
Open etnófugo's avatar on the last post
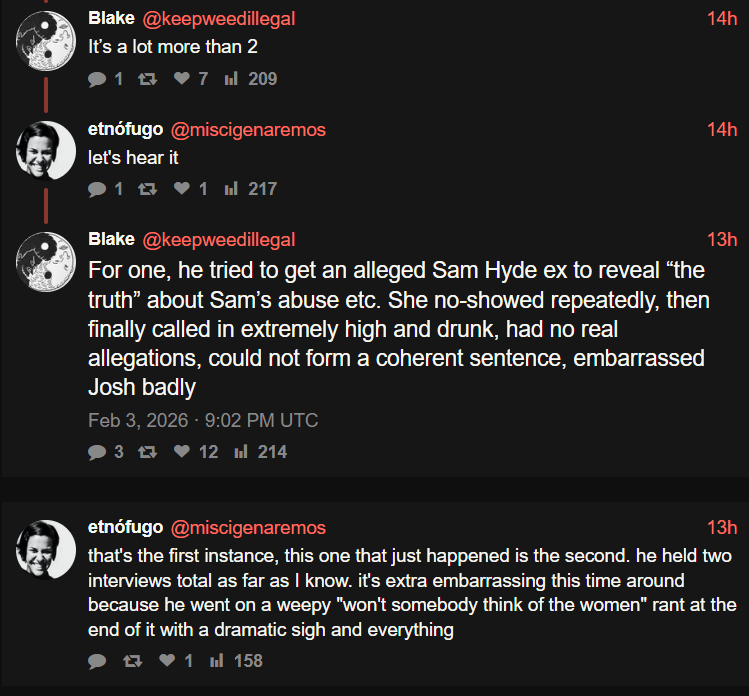point(45,548)
